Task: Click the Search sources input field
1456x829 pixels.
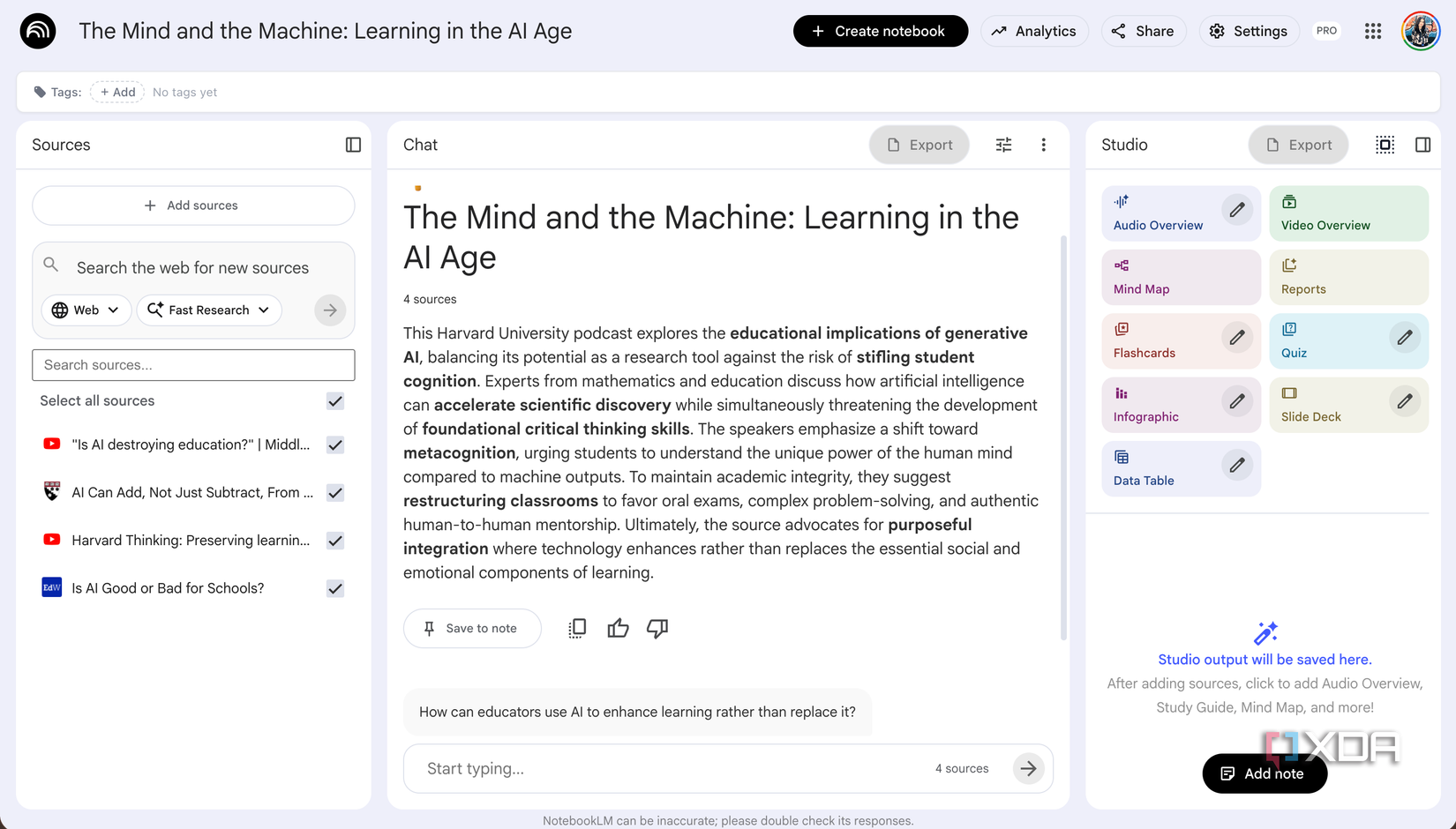Action: (193, 365)
